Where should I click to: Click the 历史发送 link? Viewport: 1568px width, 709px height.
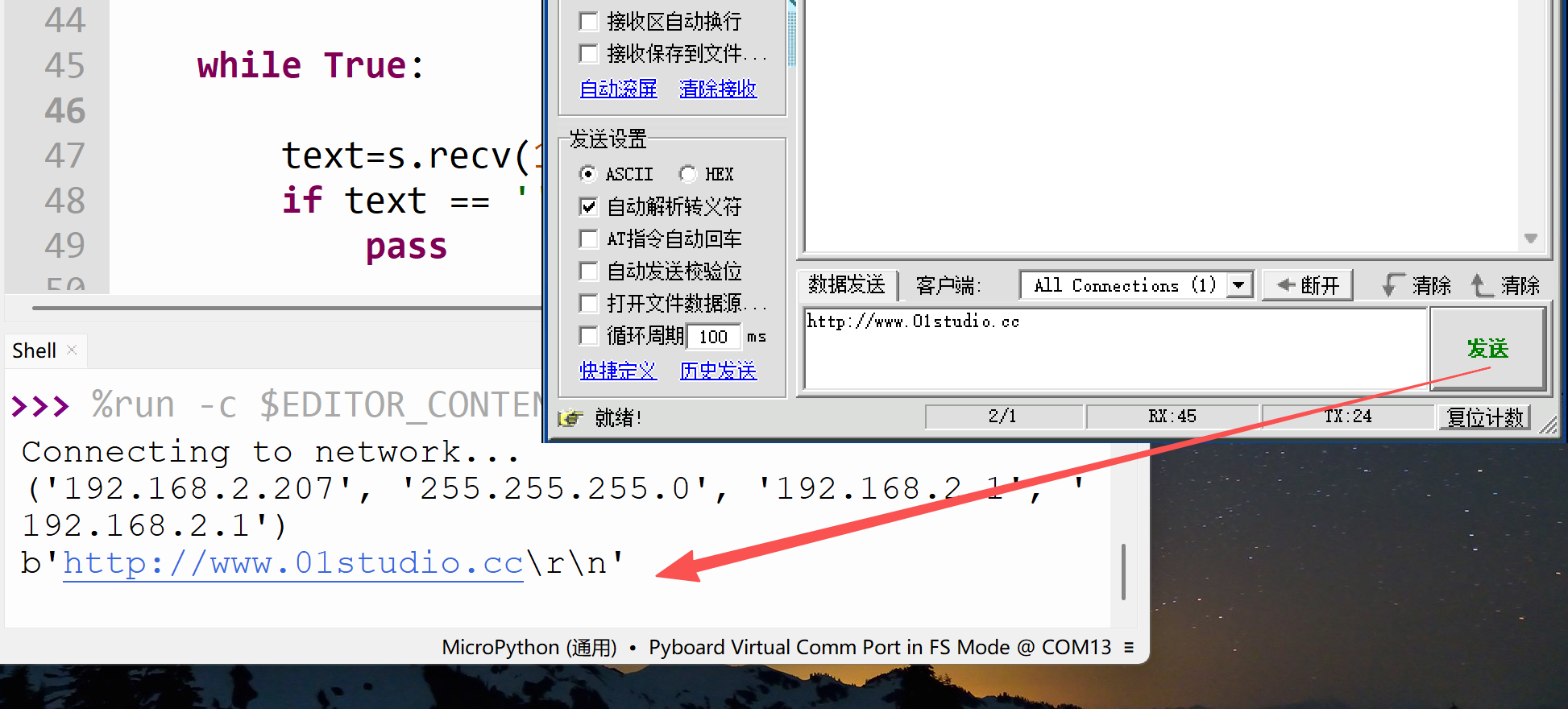[x=718, y=371]
